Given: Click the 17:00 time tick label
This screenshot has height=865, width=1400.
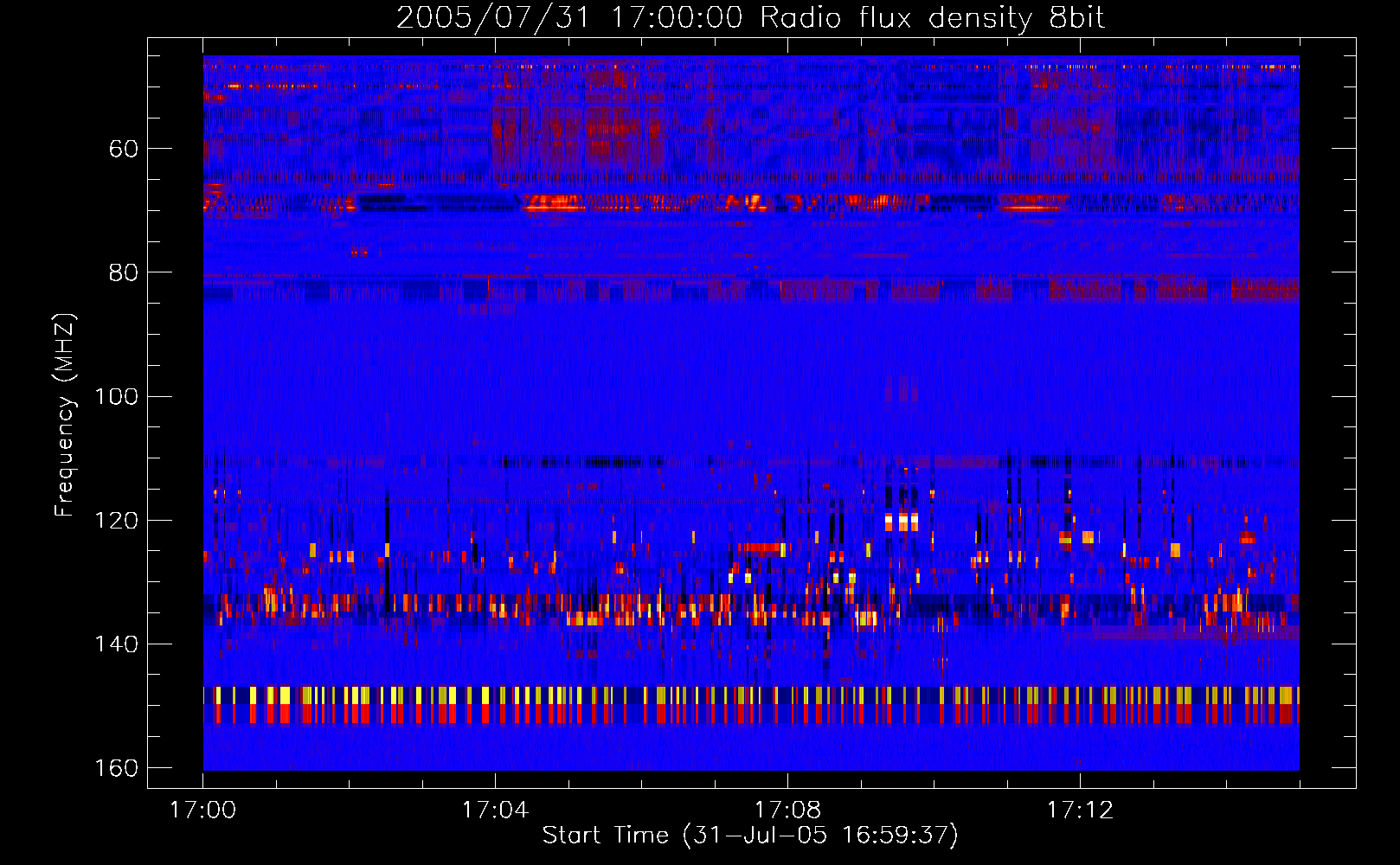Looking at the screenshot, I should click(202, 811).
